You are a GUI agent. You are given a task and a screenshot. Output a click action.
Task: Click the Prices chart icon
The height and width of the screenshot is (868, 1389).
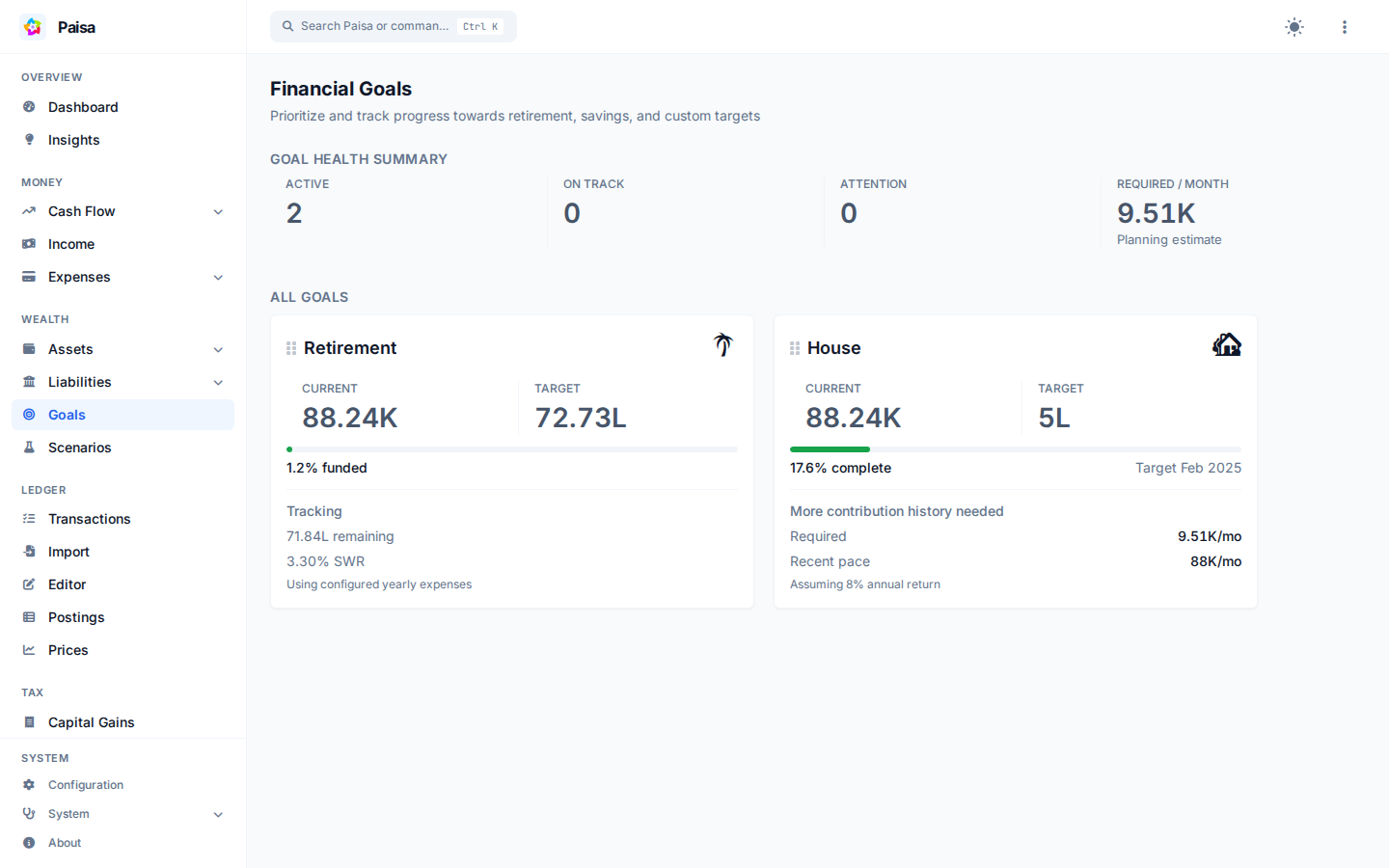pos(29,650)
